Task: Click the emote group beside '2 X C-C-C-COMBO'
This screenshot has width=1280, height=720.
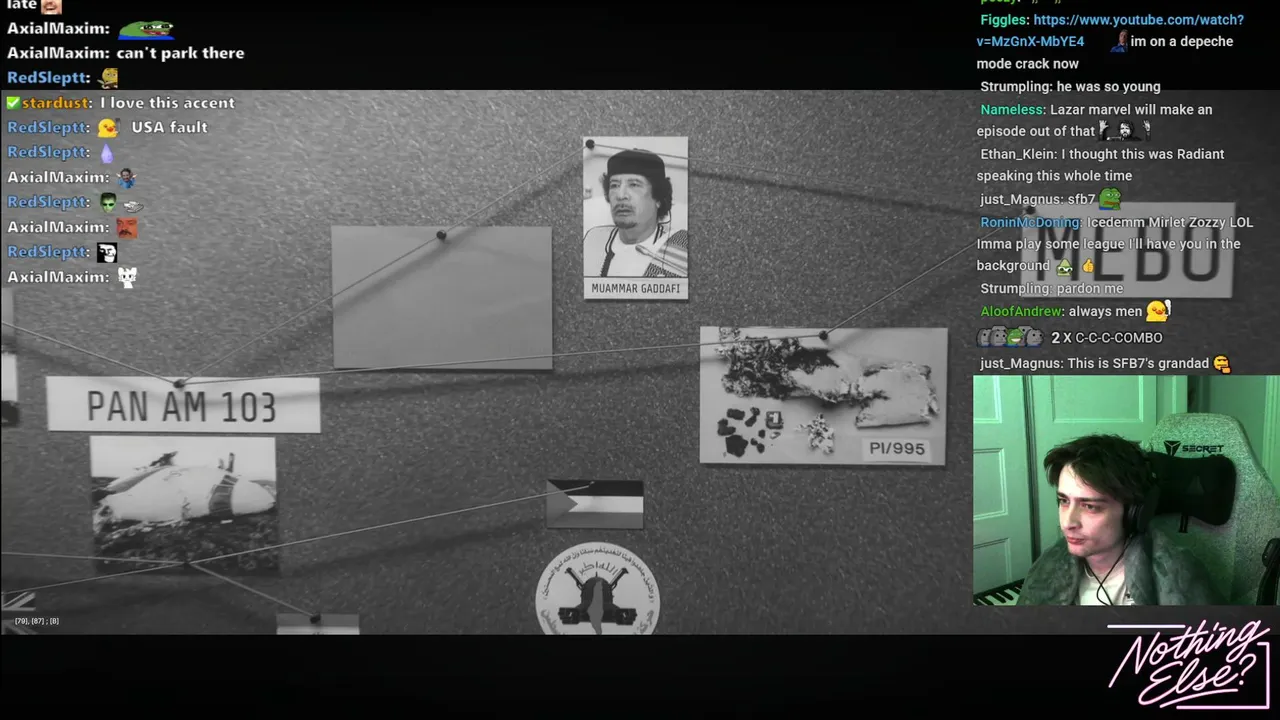Action: coord(1010,338)
